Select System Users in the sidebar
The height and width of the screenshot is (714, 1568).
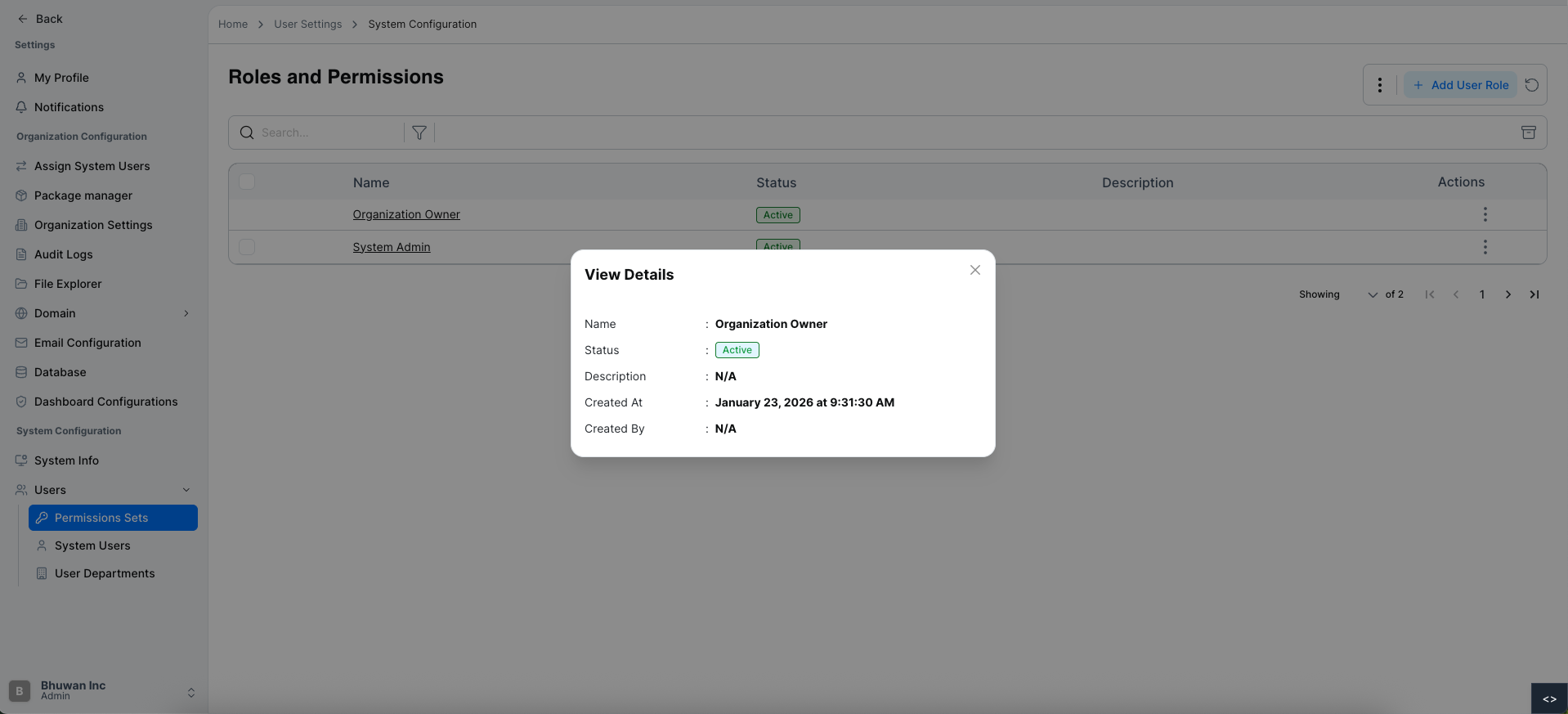click(x=92, y=546)
